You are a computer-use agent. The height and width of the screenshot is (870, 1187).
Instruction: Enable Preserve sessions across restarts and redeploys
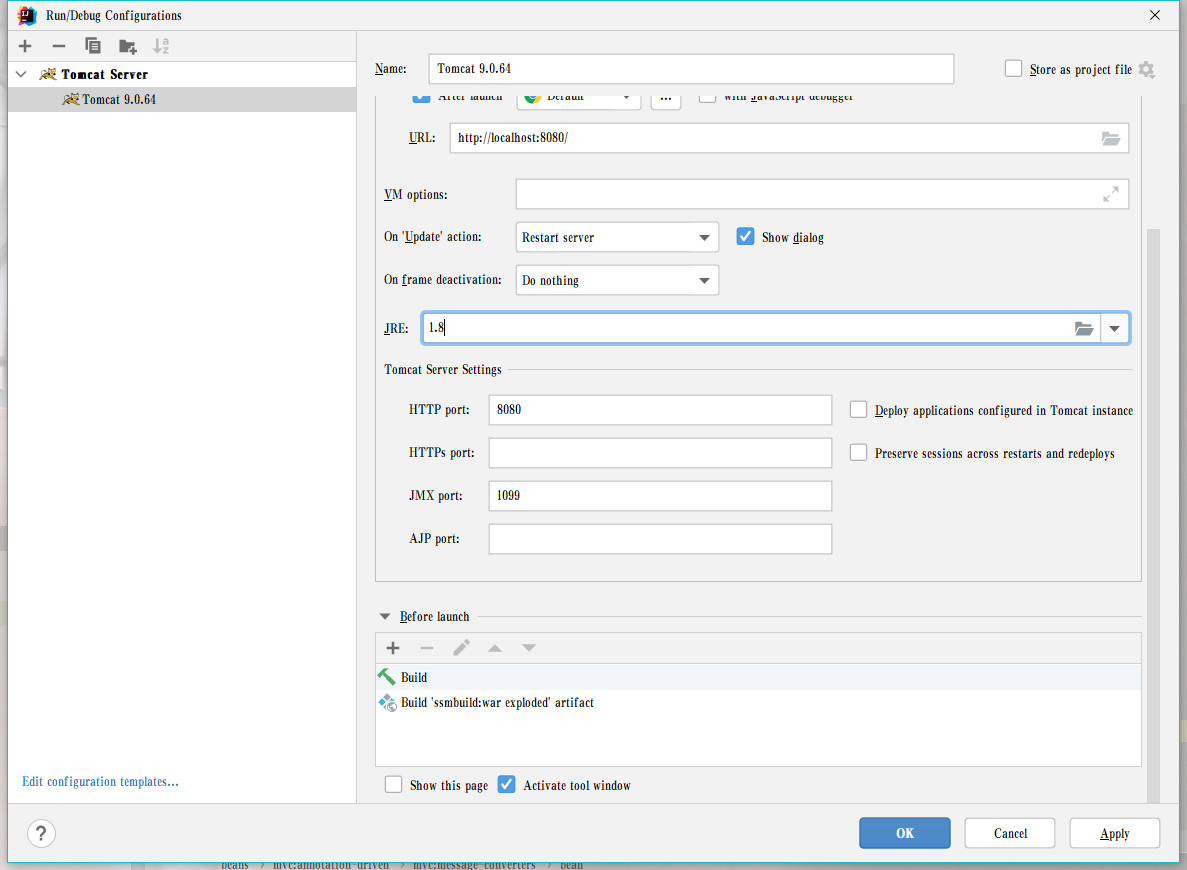click(858, 453)
